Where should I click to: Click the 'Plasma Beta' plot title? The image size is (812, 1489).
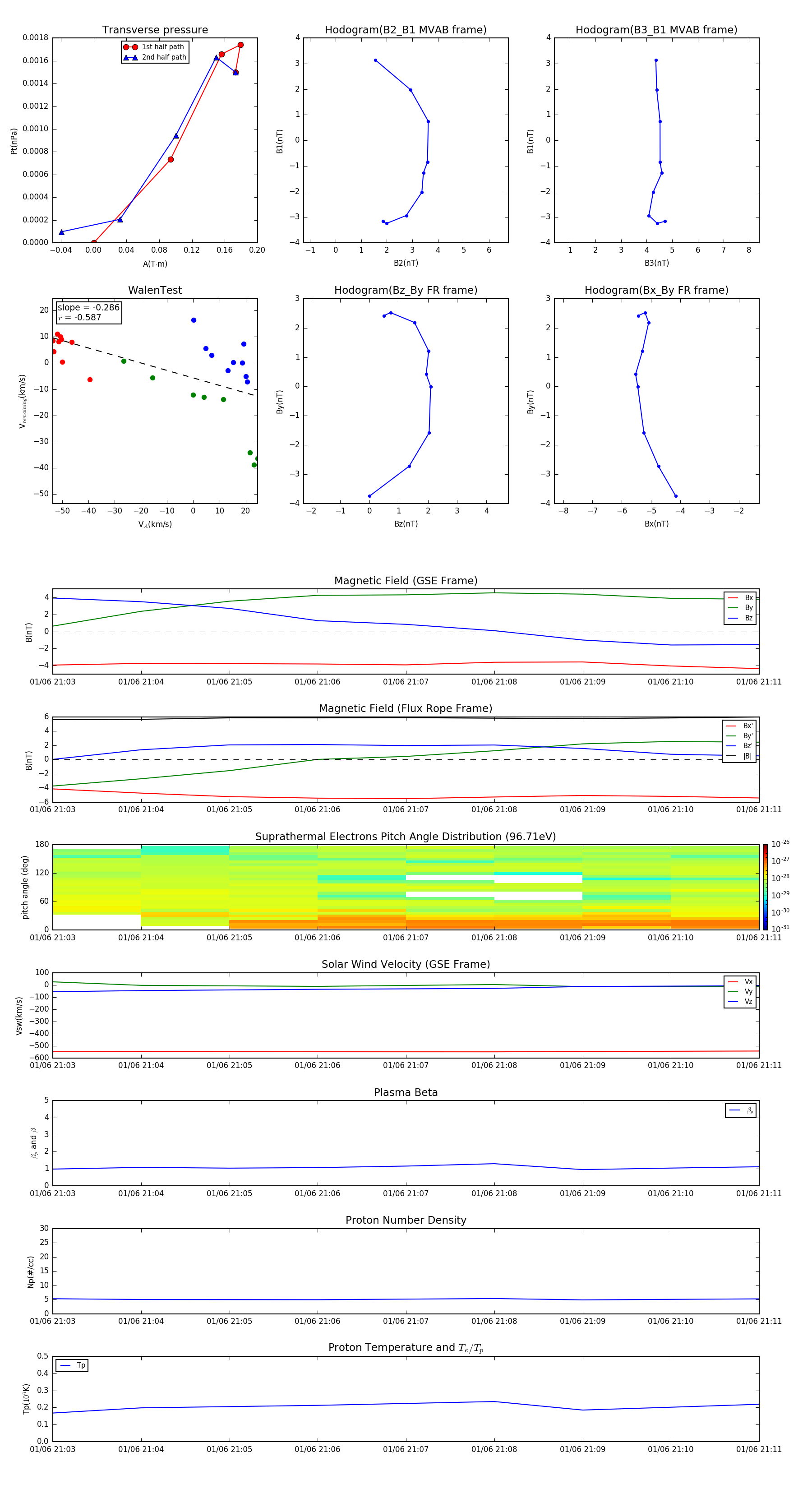[406, 1093]
